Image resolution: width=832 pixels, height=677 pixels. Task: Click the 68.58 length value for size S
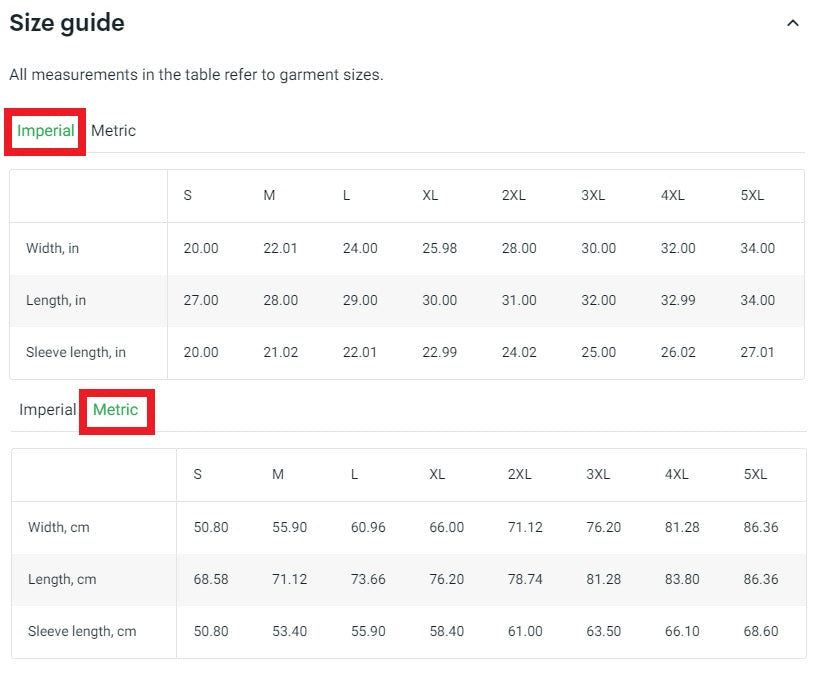pyautogui.click(x=210, y=579)
